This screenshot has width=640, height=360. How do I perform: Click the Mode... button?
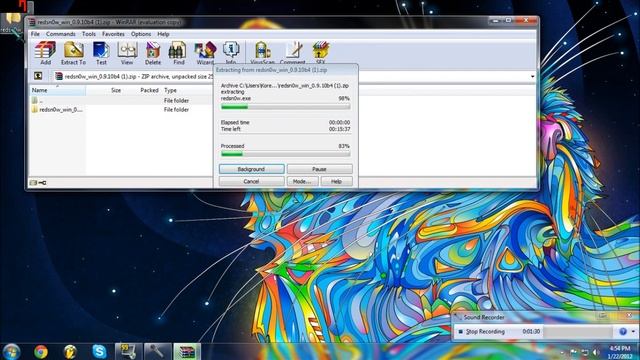click(302, 181)
